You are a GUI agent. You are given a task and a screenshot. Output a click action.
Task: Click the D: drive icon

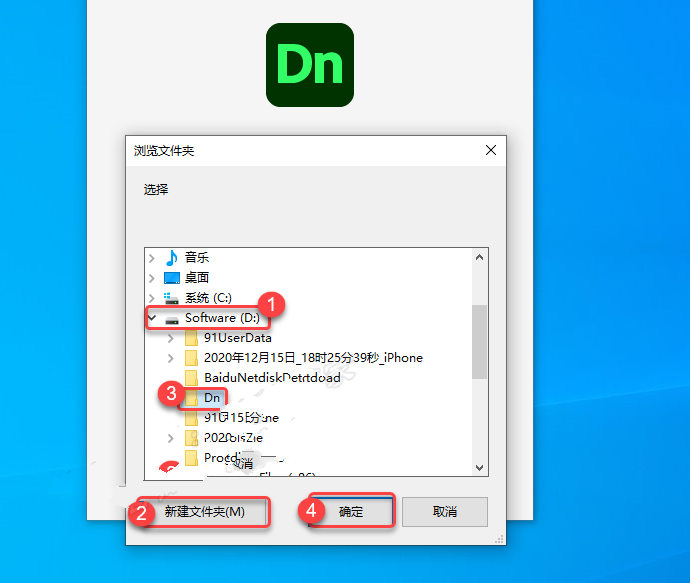[x=172, y=319]
